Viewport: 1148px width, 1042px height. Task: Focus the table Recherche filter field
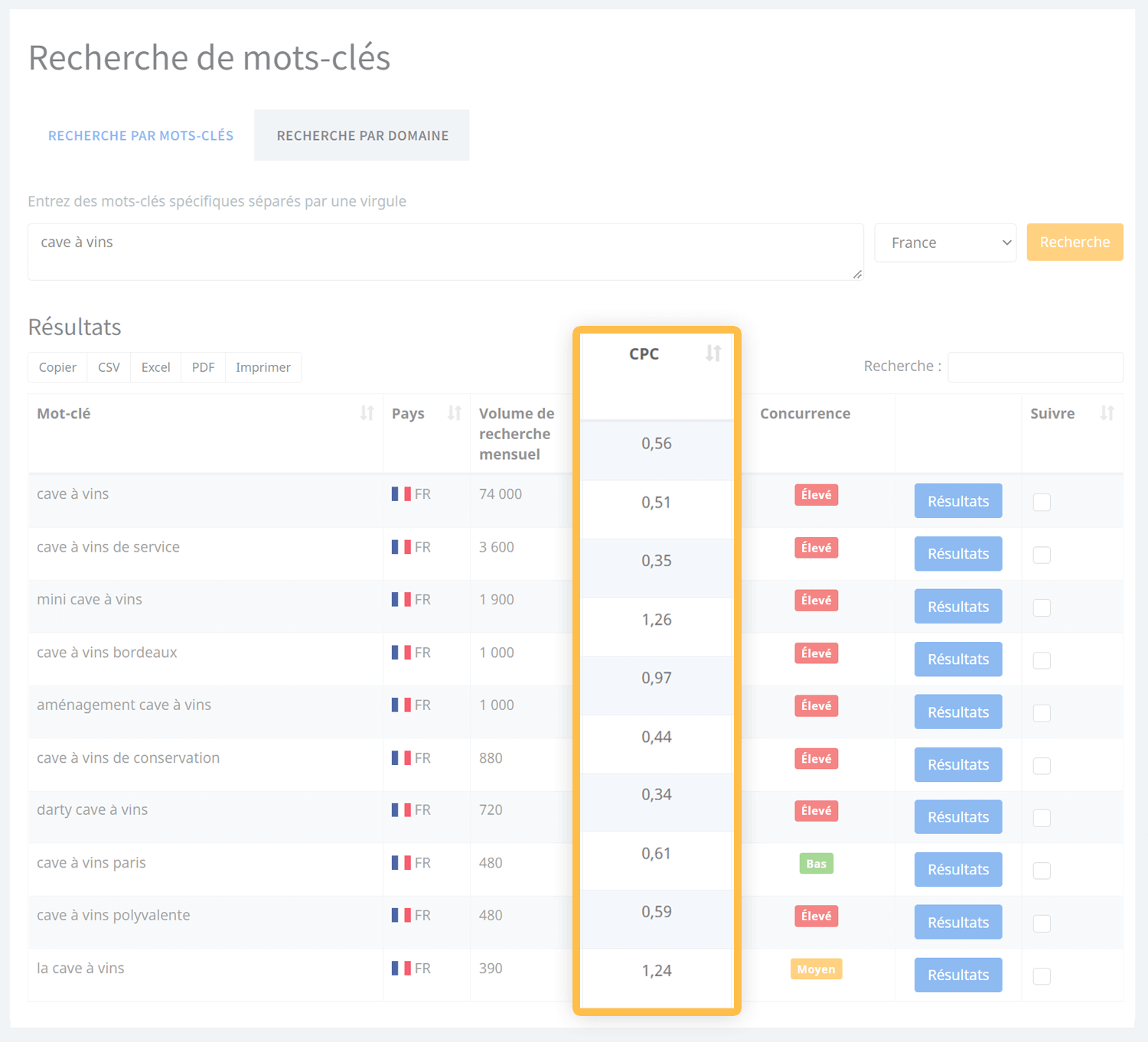point(1035,367)
